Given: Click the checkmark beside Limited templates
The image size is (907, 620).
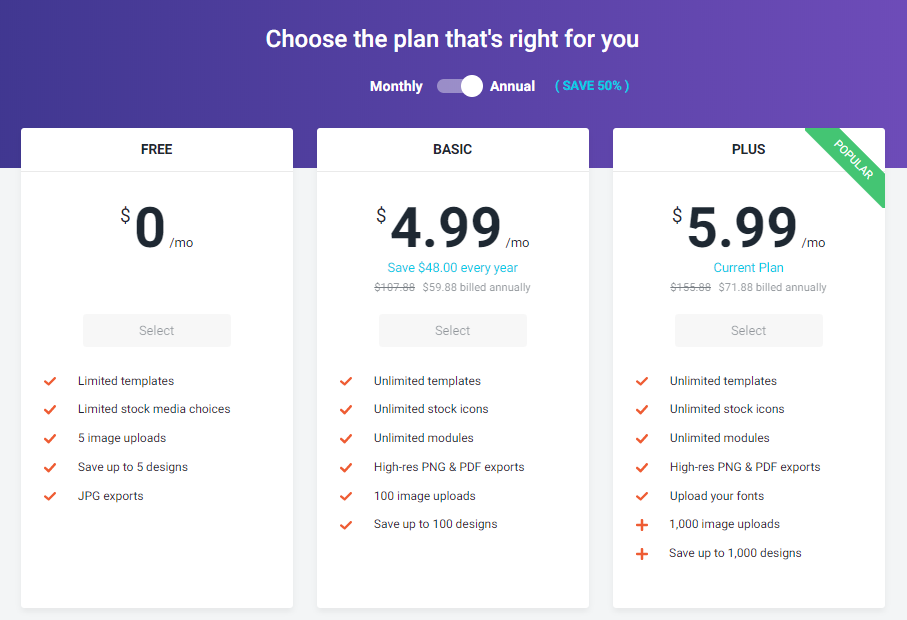Looking at the screenshot, I should pyautogui.click(x=50, y=381).
